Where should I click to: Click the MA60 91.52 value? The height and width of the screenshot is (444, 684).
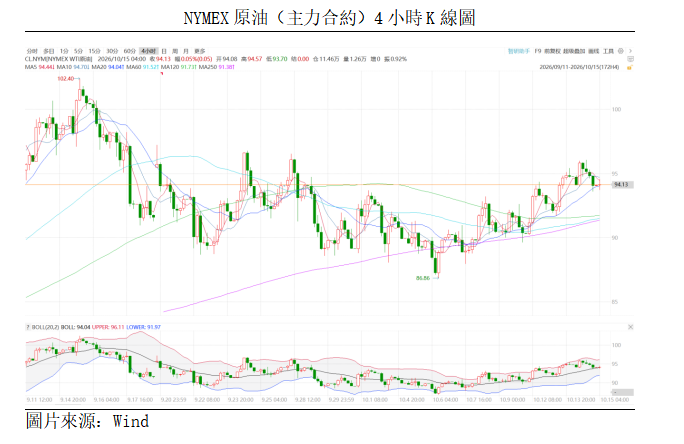(143, 67)
